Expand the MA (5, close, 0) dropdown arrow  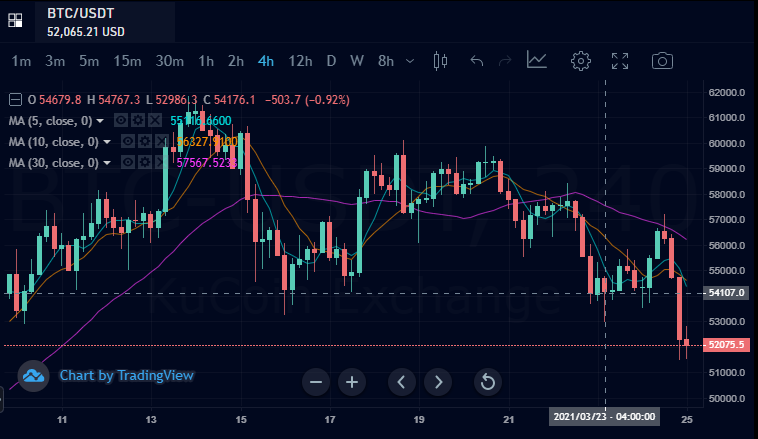100,121
